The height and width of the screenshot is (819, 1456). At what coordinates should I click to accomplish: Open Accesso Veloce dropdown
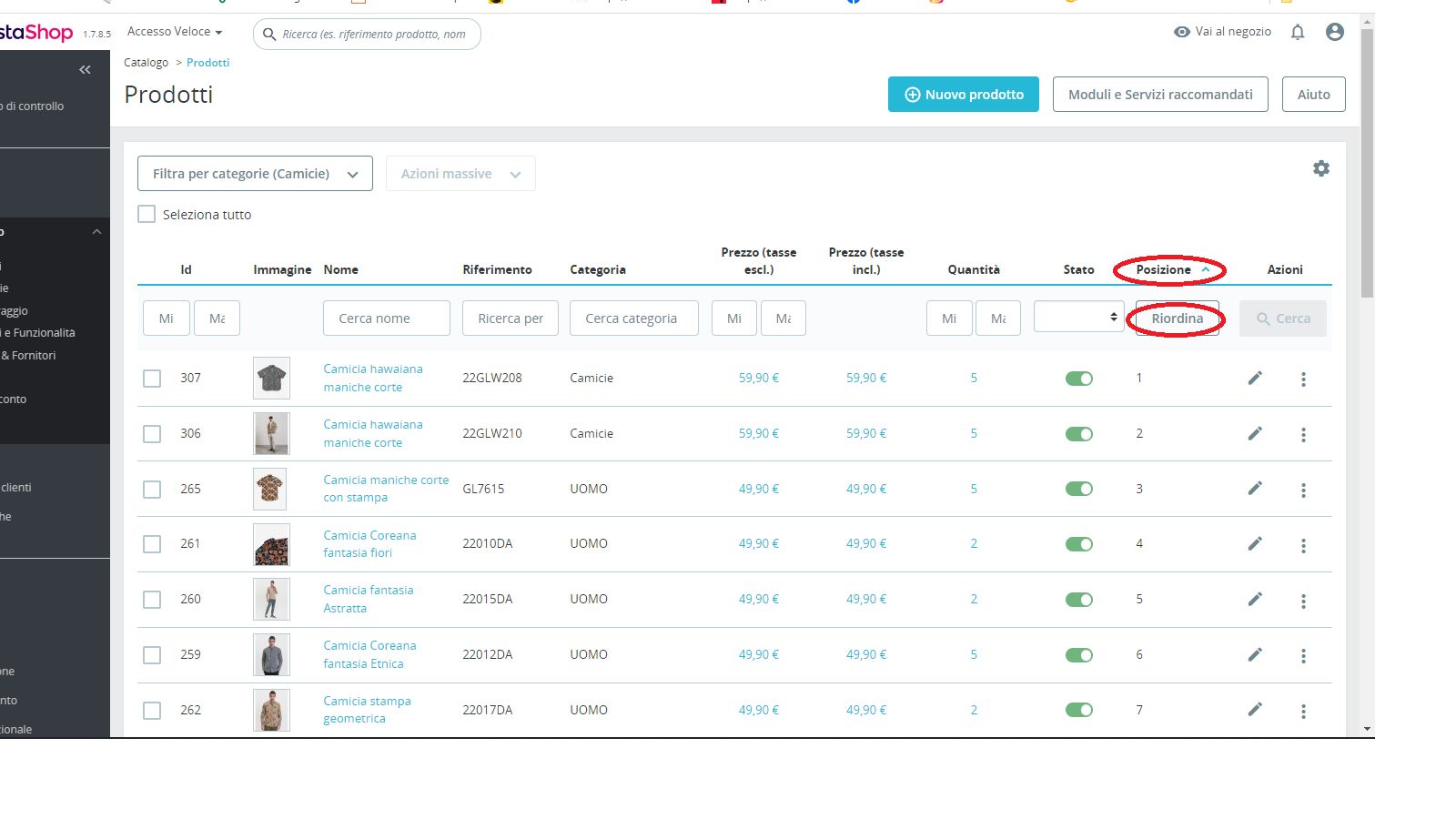(175, 32)
